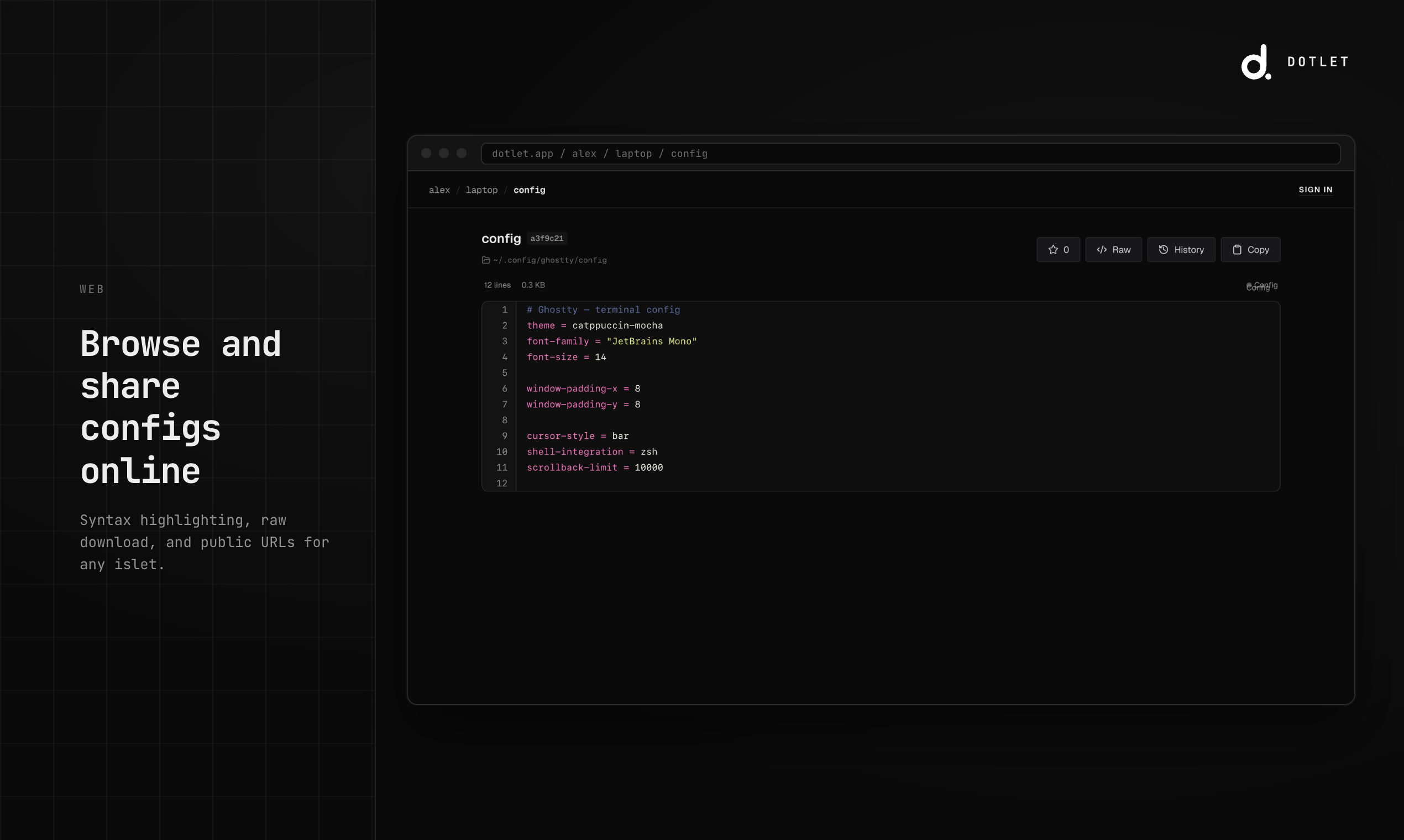Click line number 5 in gutter
This screenshot has height=840, width=1404.
point(505,373)
